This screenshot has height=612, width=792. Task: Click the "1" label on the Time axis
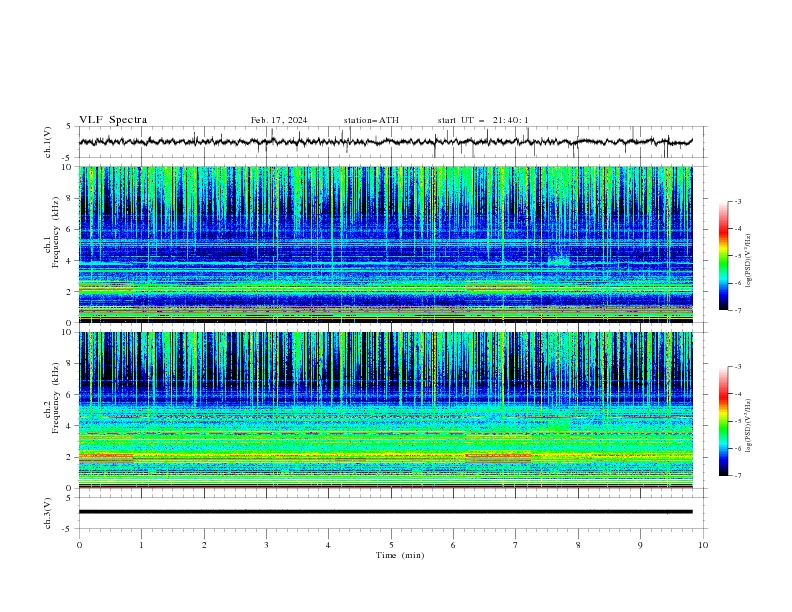[141, 545]
